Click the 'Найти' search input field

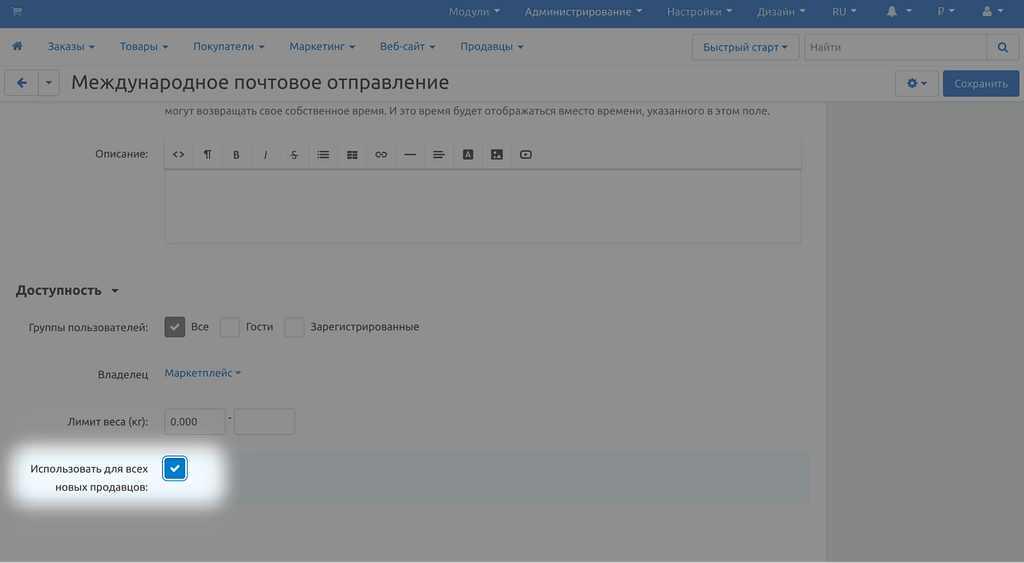894,47
